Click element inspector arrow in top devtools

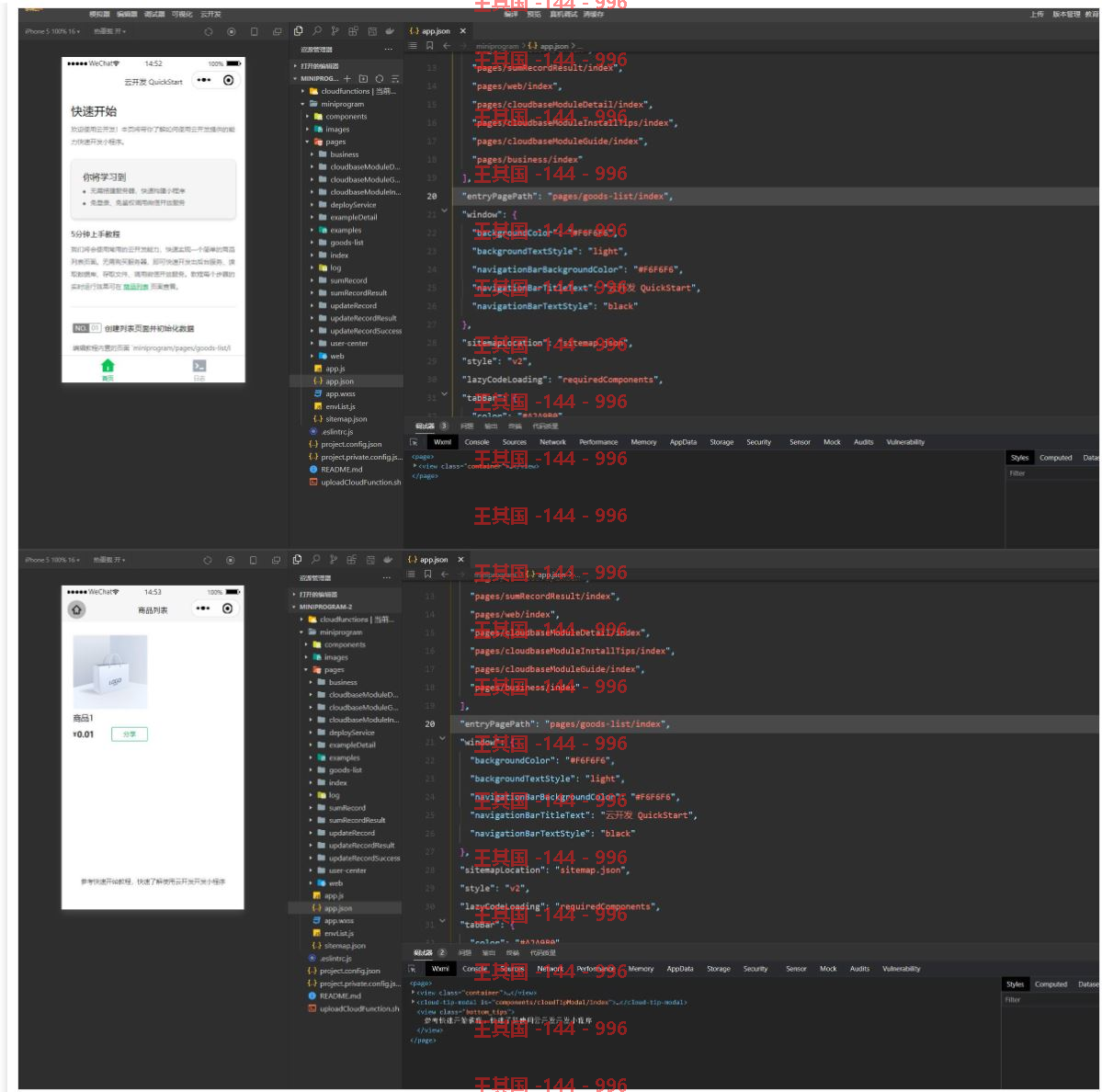(x=414, y=442)
